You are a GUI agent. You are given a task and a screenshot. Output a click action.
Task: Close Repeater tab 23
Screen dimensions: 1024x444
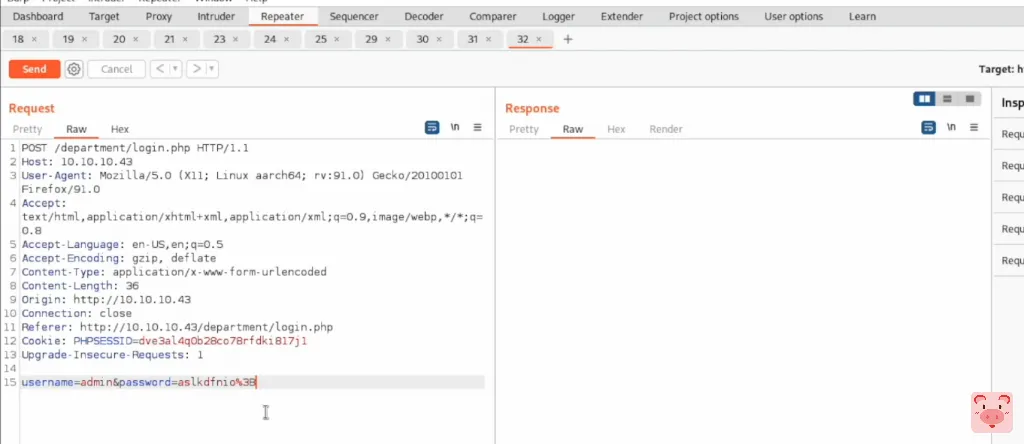(x=236, y=39)
